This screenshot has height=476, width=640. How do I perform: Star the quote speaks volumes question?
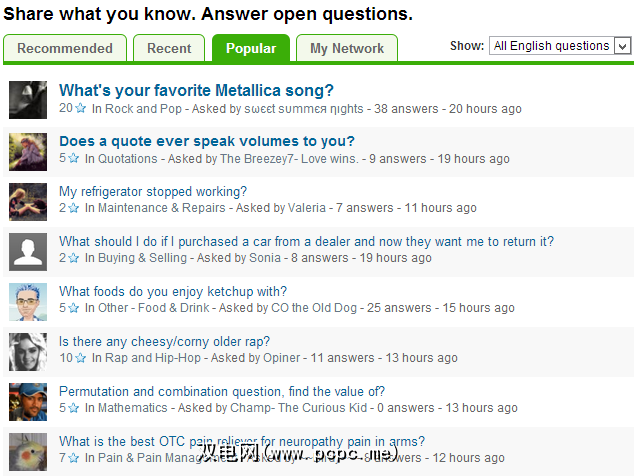pyautogui.click(x=73, y=158)
